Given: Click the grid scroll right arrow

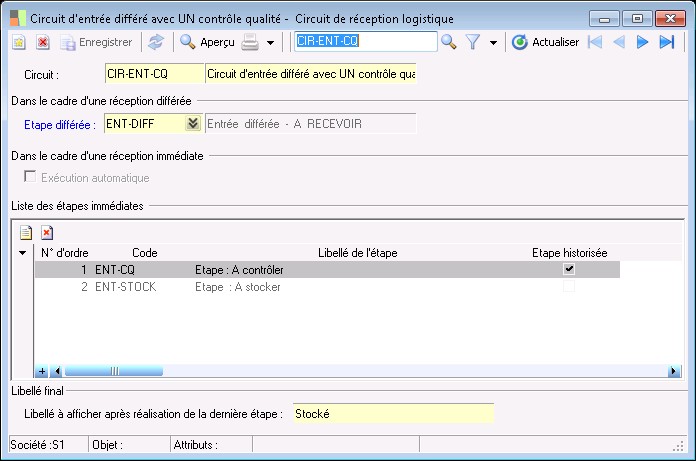Looking at the screenshot, I should click(x=674, y=371).
